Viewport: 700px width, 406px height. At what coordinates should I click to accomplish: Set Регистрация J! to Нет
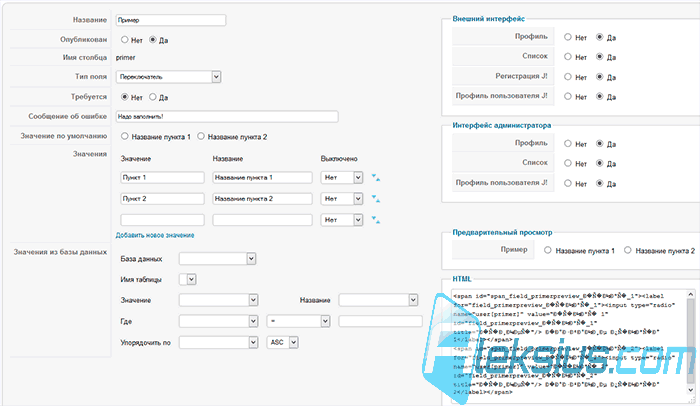[x=567, y=76]
